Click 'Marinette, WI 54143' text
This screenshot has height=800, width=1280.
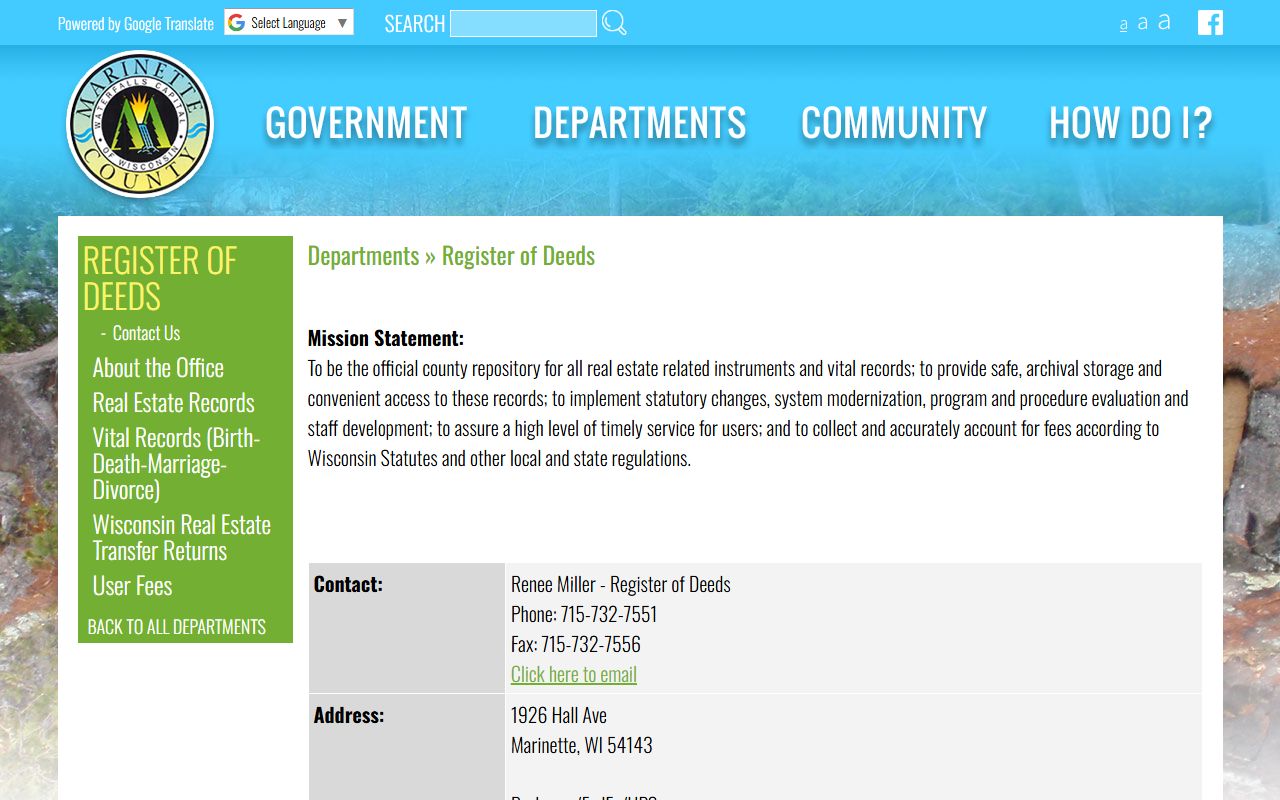pyautogui.click(x=582, y=745)
